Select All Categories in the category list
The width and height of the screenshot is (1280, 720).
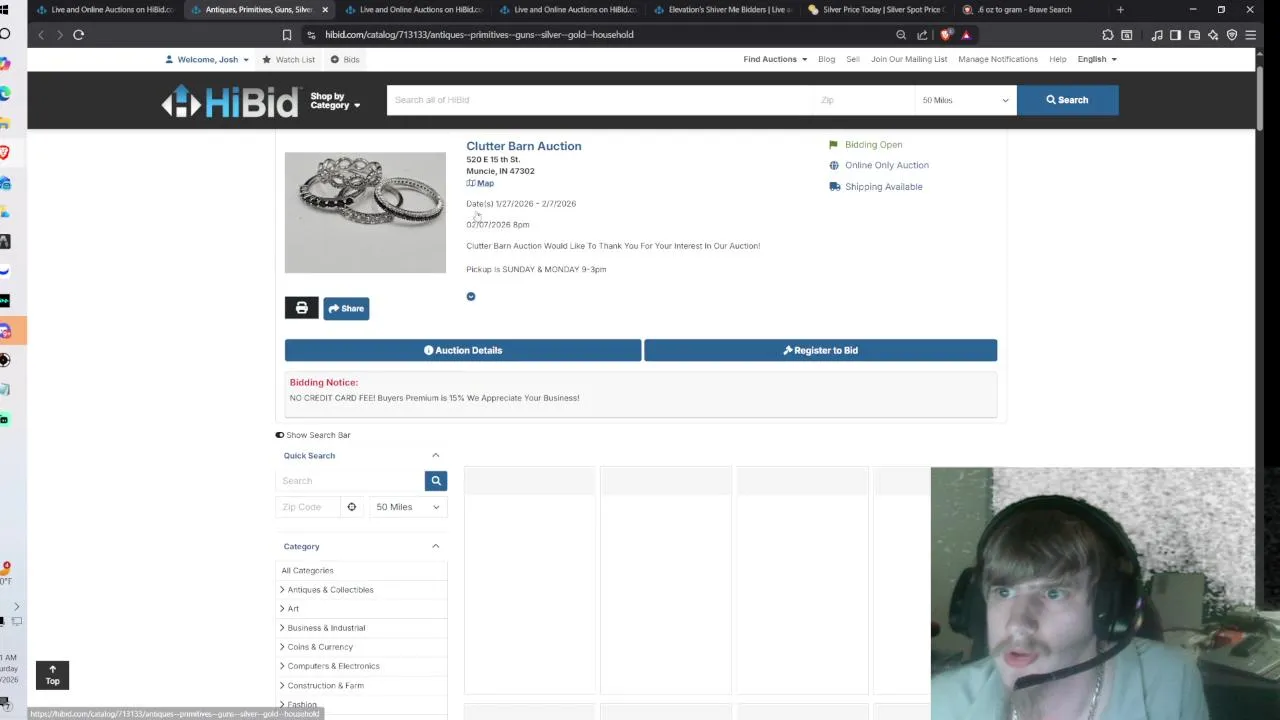click(307, 570)
